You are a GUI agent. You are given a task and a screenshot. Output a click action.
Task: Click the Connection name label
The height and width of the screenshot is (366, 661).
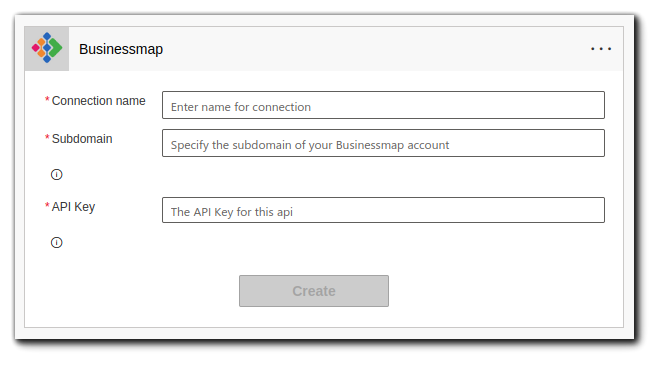[98, 101]
